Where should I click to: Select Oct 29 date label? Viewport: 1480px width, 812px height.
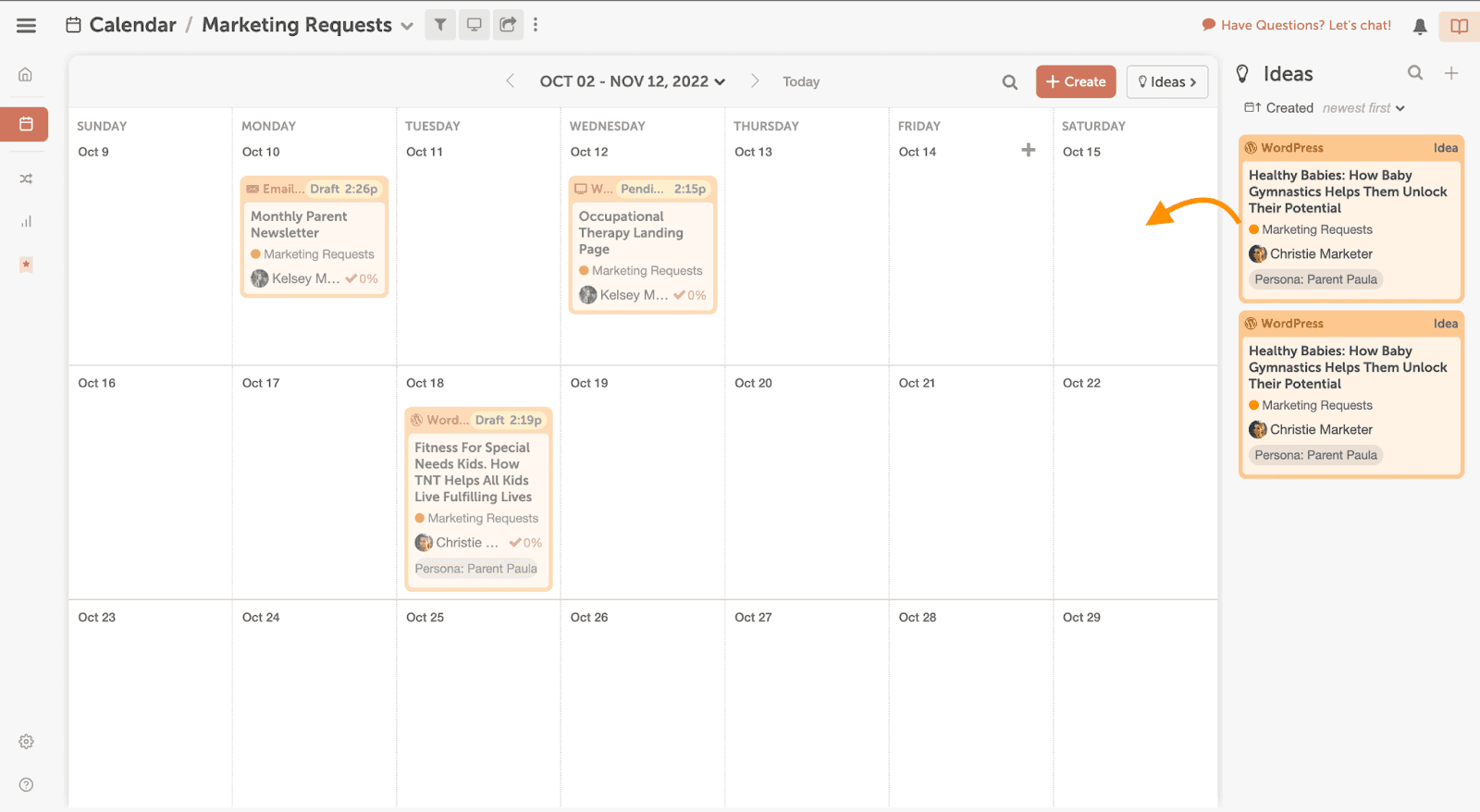pyautogui.click(x=1081, y=617)
